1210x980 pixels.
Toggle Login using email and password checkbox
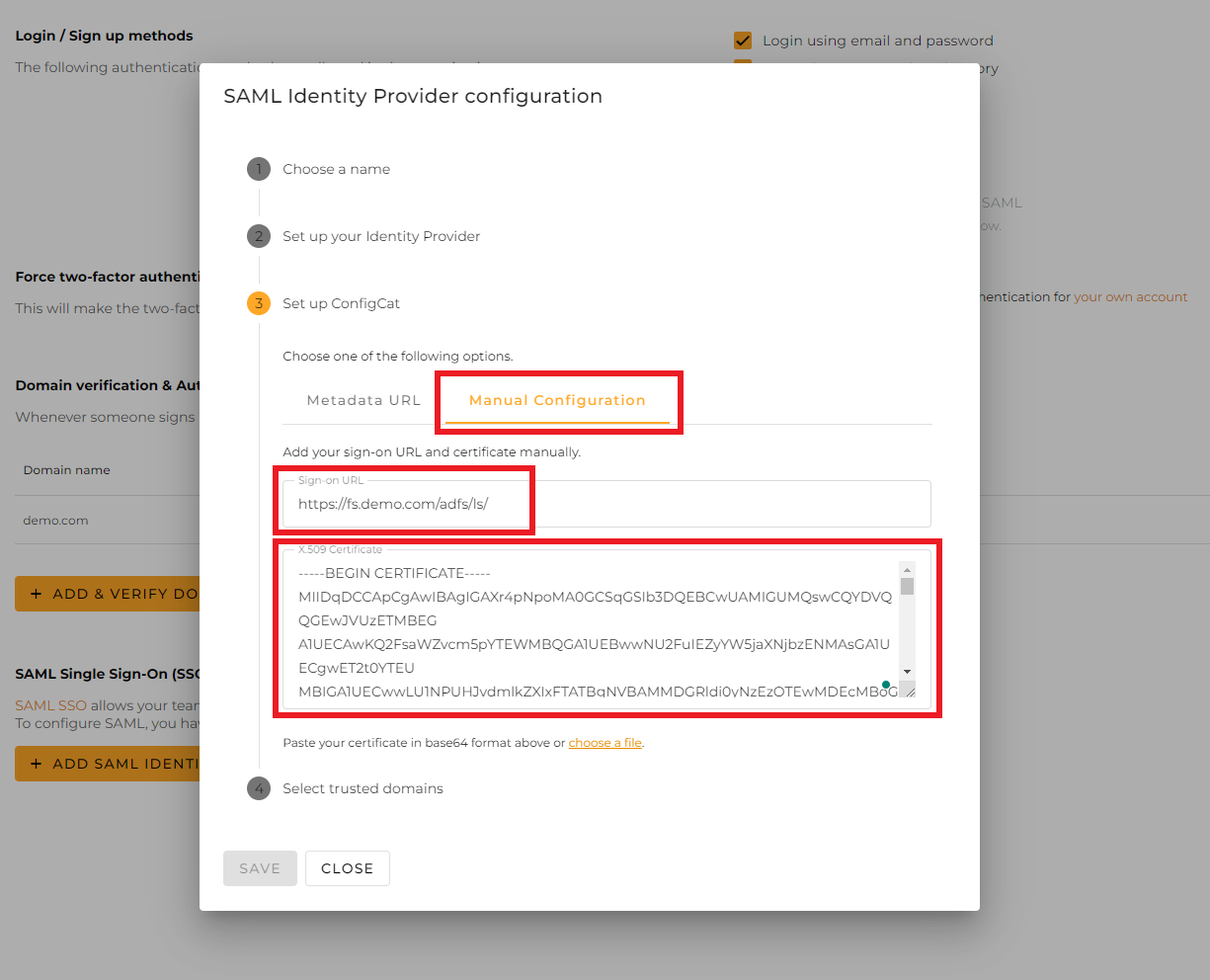pyautogui.click(x=743, y=41)
